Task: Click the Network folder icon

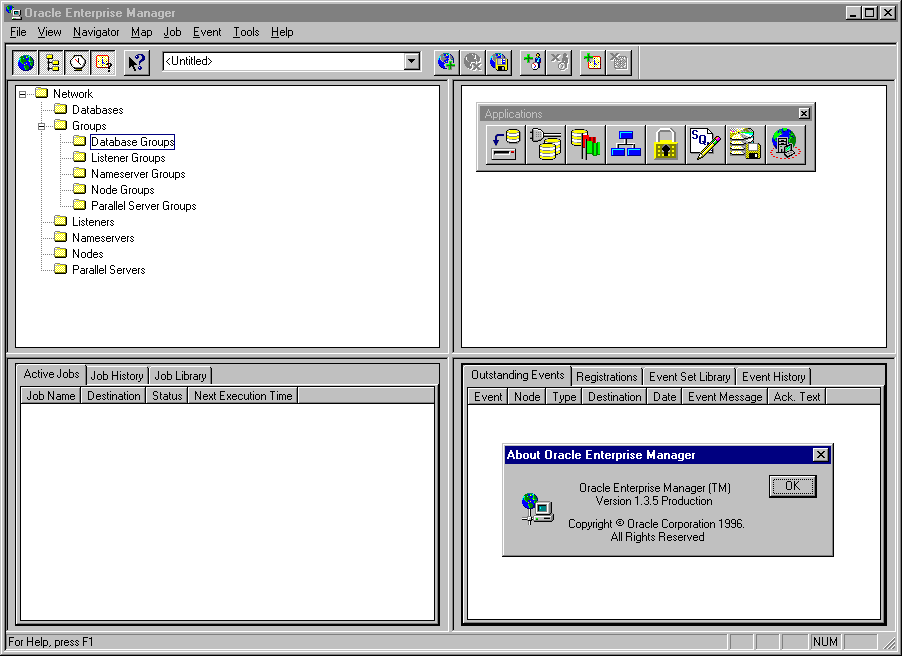Action: pyautogui.click(x=41, y=93)
